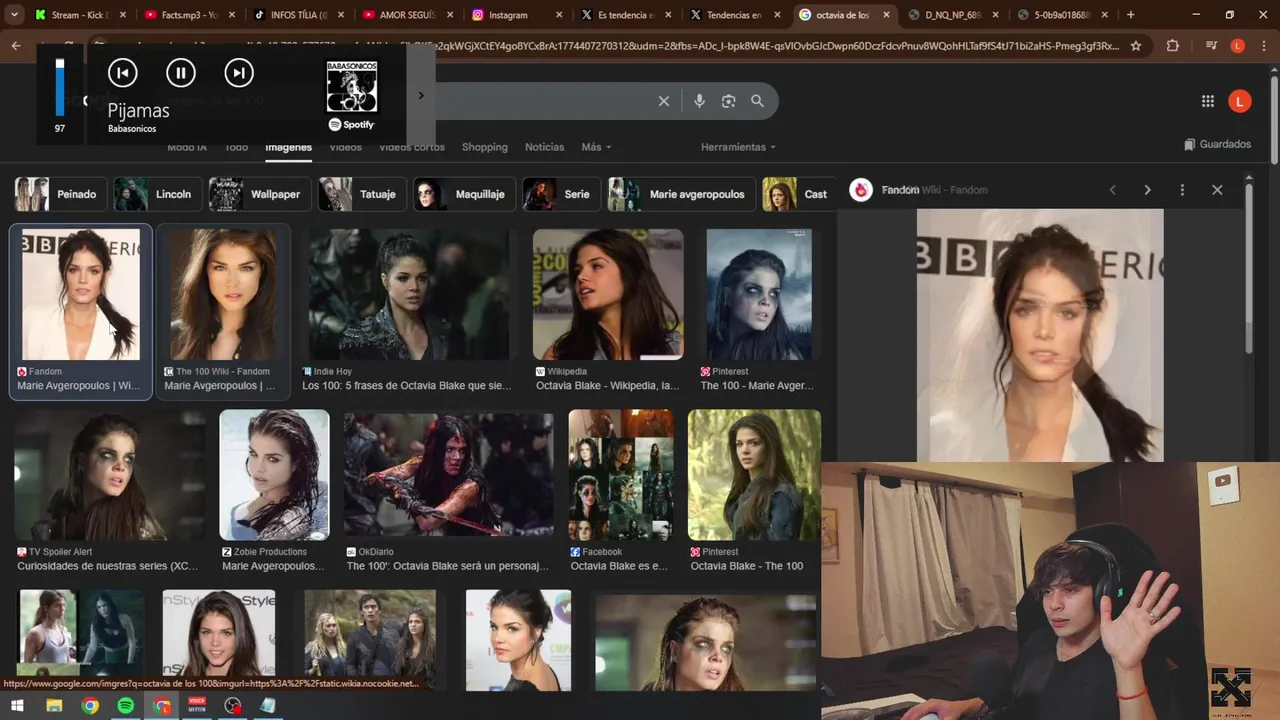The width and height of the screenshot is (1280, 720).
Task: Open Google Lens image search
Action: pos(728,101)
